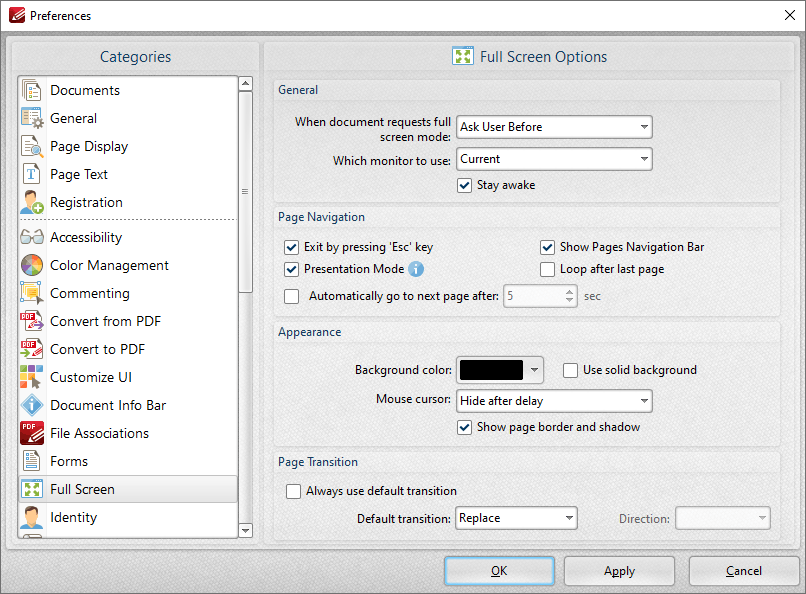Open Commenting preferences
The image size is (806, 594).
tap(128, 293)
